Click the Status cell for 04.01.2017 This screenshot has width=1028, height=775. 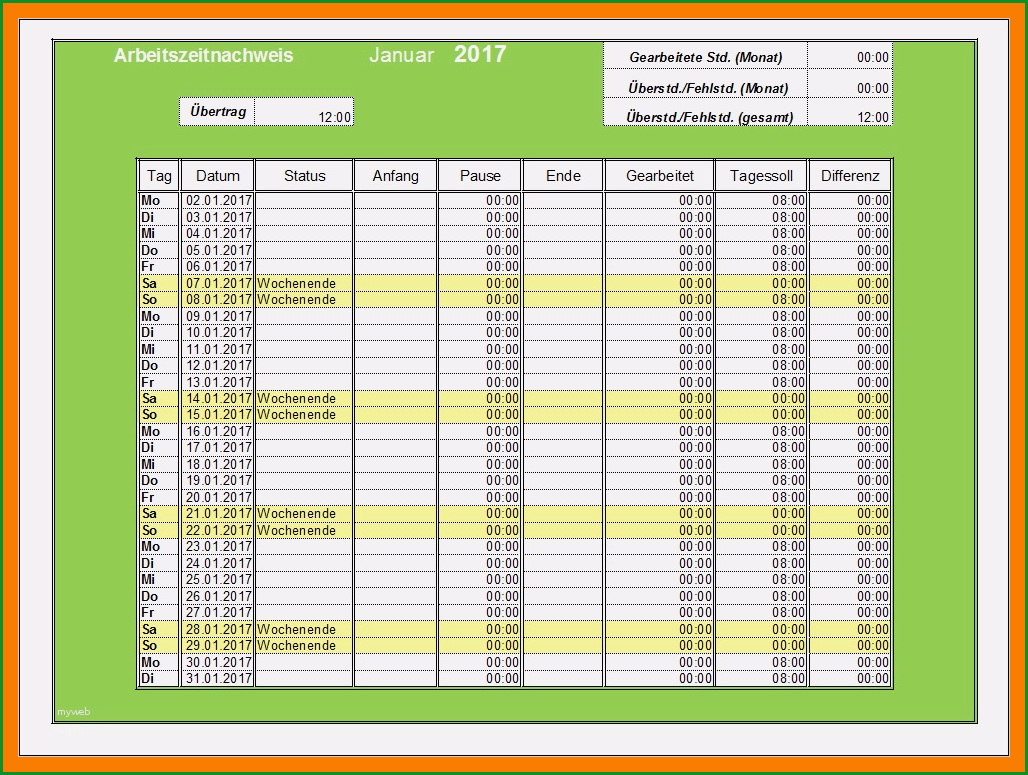(x=304, y=233)
